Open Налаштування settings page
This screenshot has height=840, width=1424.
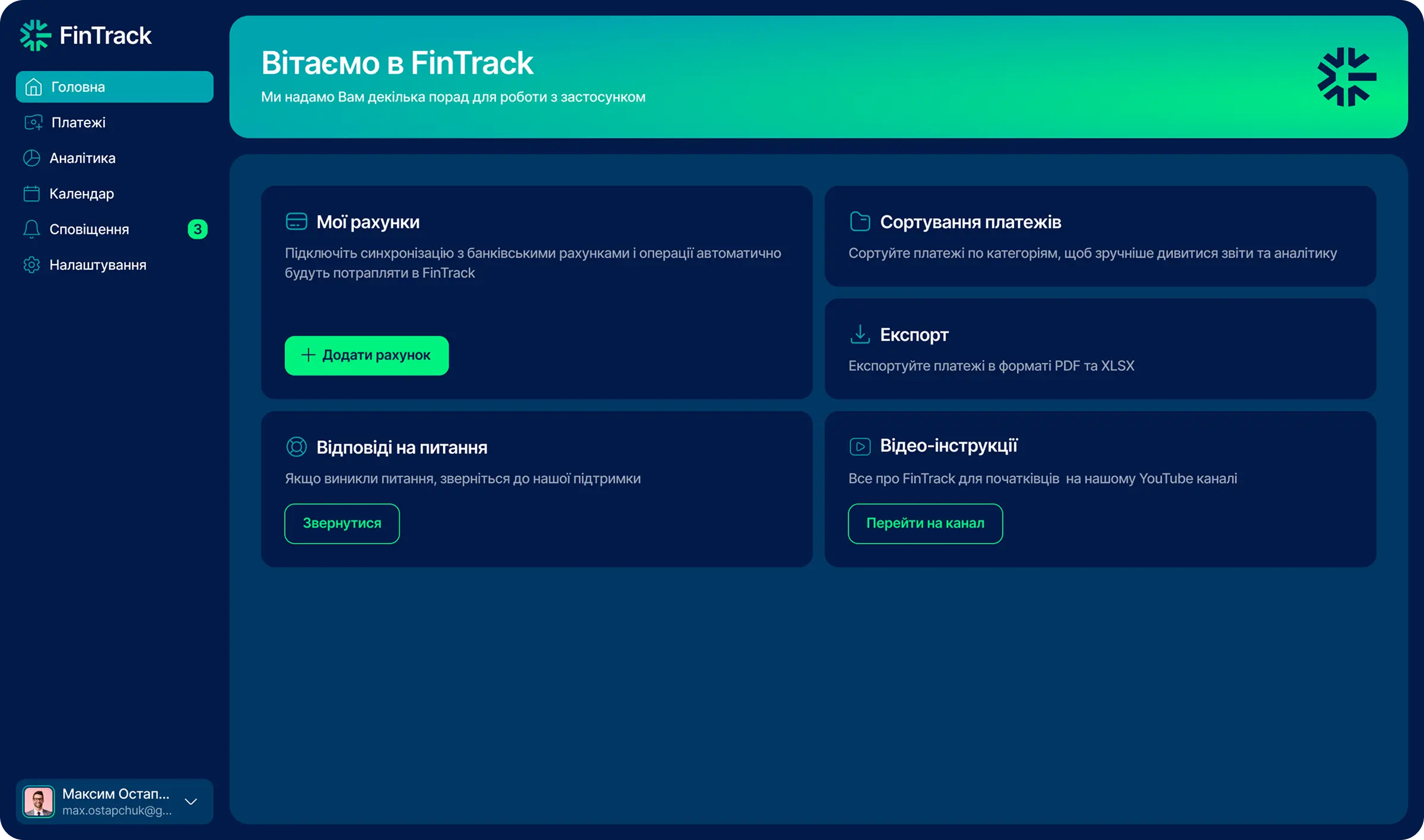pyautogui.click(x=115, y=265)
